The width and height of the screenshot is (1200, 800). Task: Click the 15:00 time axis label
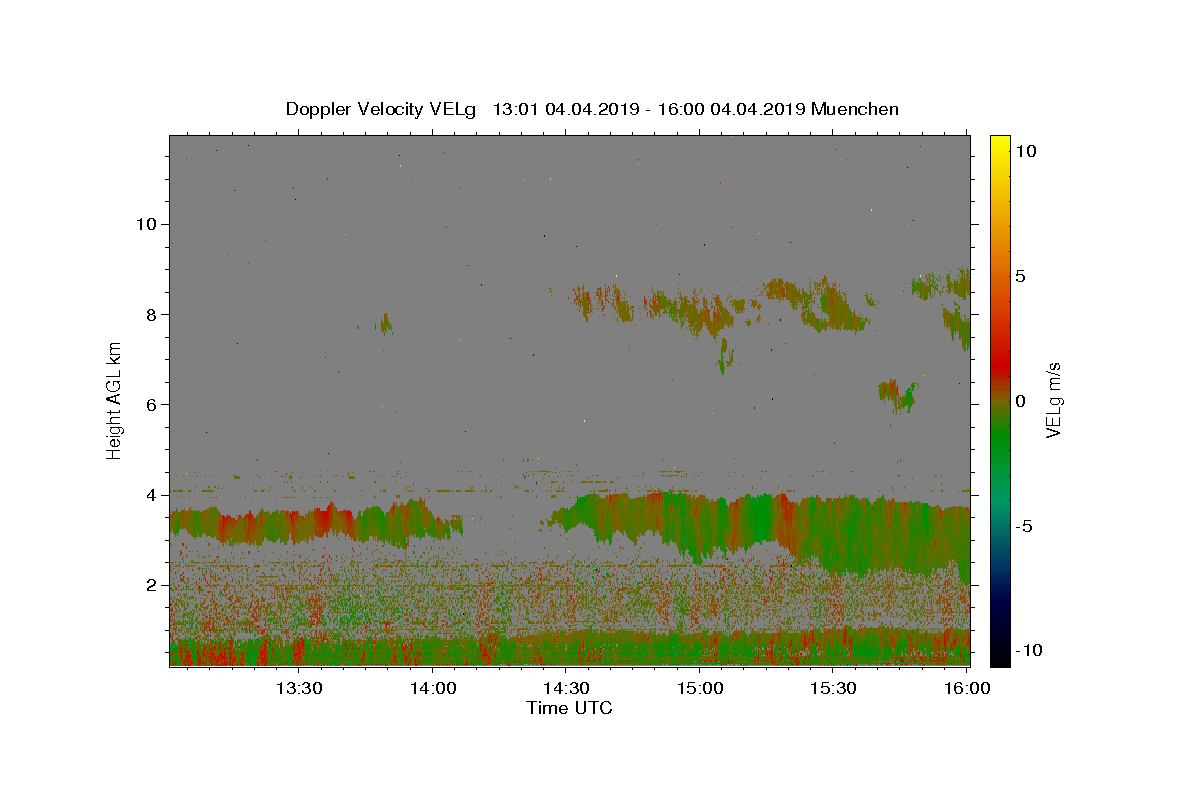click(x=700, y=688)
